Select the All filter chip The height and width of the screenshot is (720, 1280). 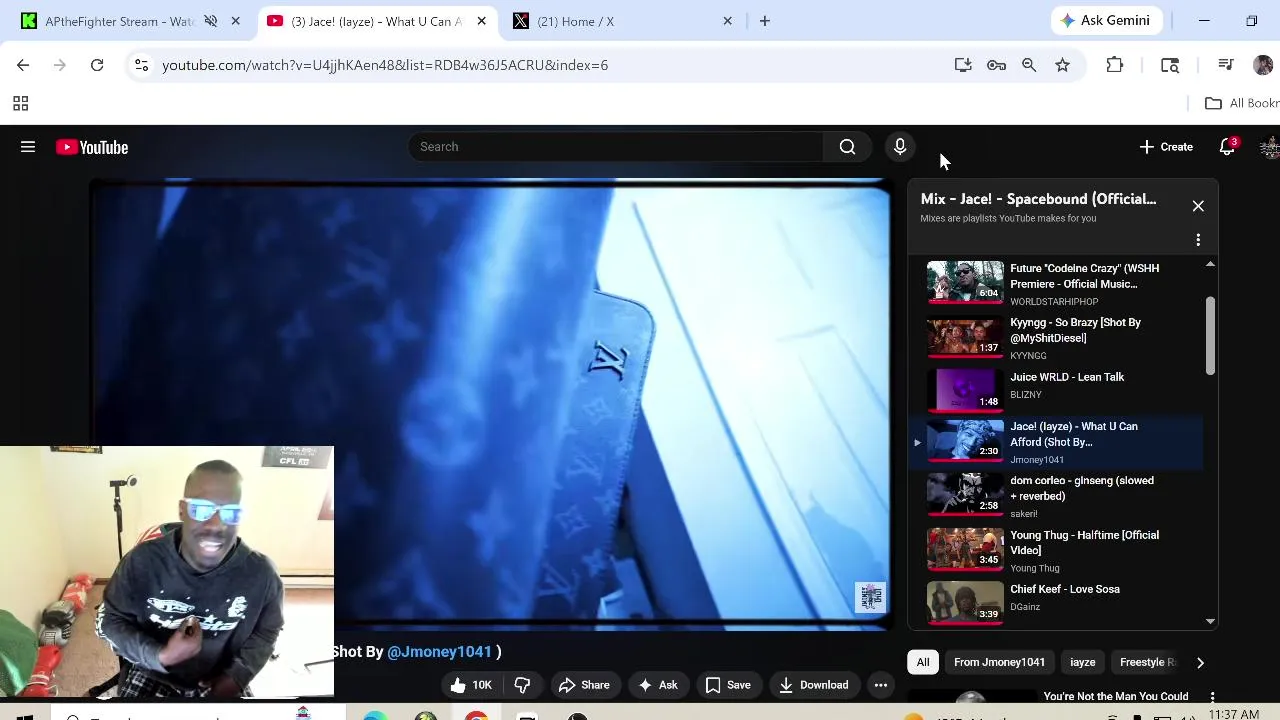point(923,662)
